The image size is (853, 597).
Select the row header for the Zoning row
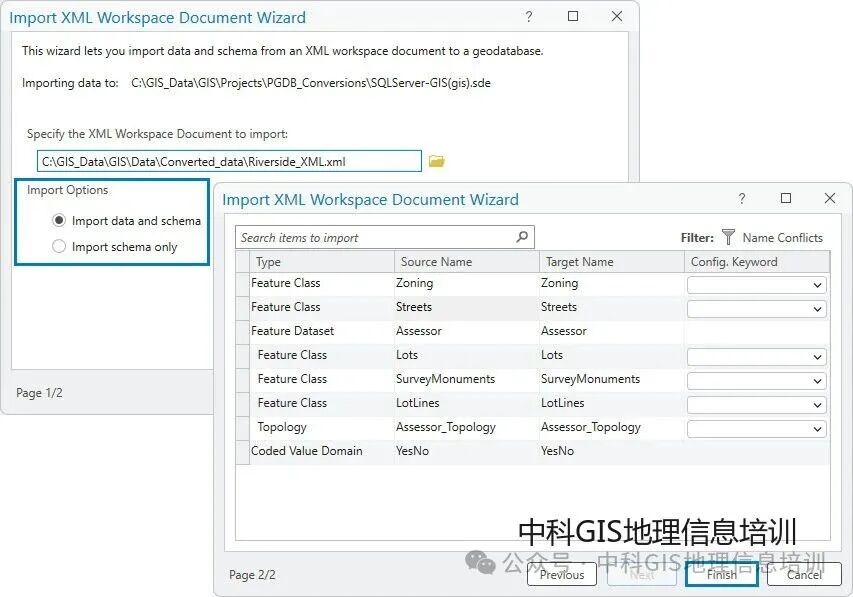(x=243, y=284)
